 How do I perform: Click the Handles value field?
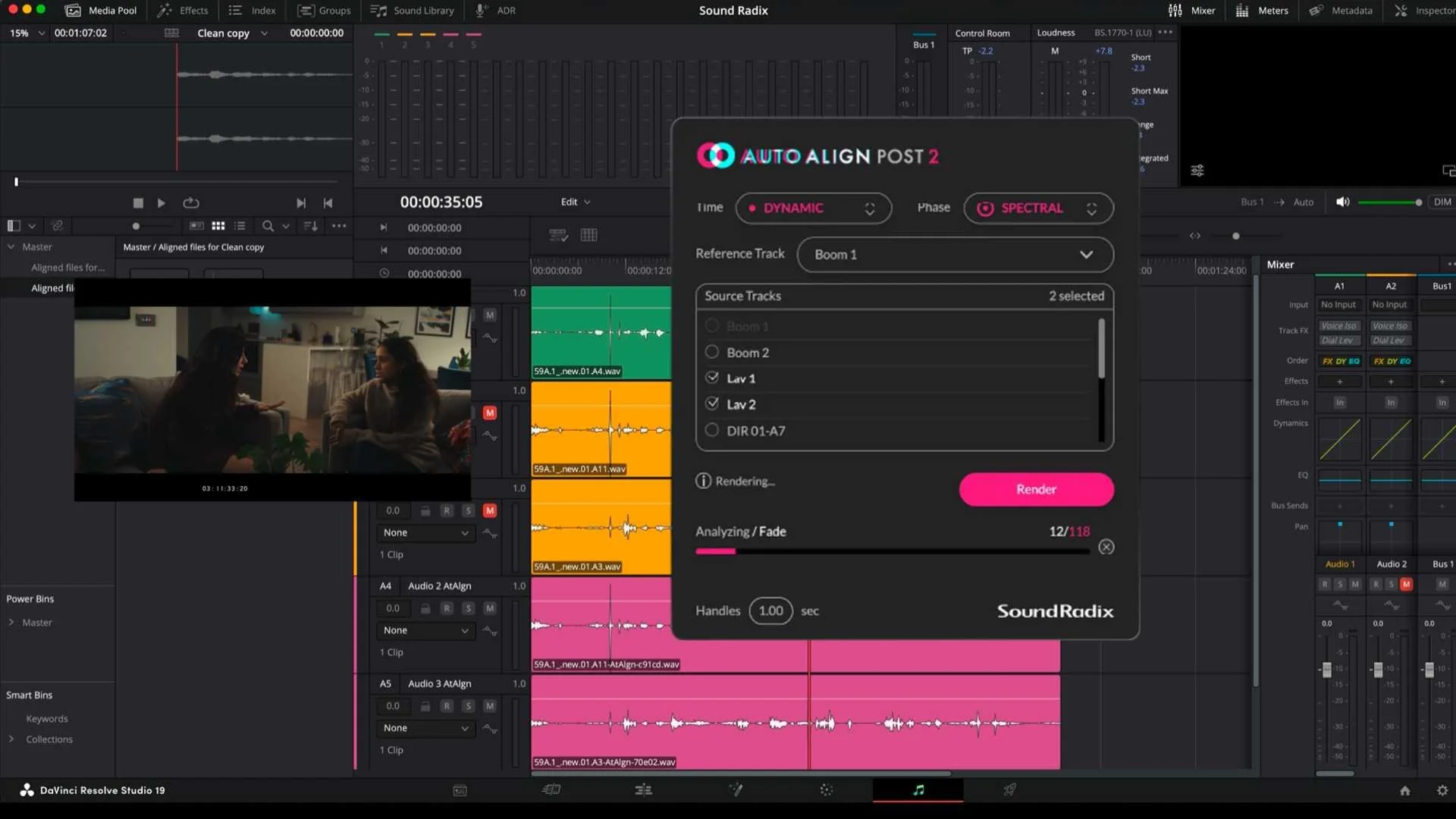coord(770,610)
